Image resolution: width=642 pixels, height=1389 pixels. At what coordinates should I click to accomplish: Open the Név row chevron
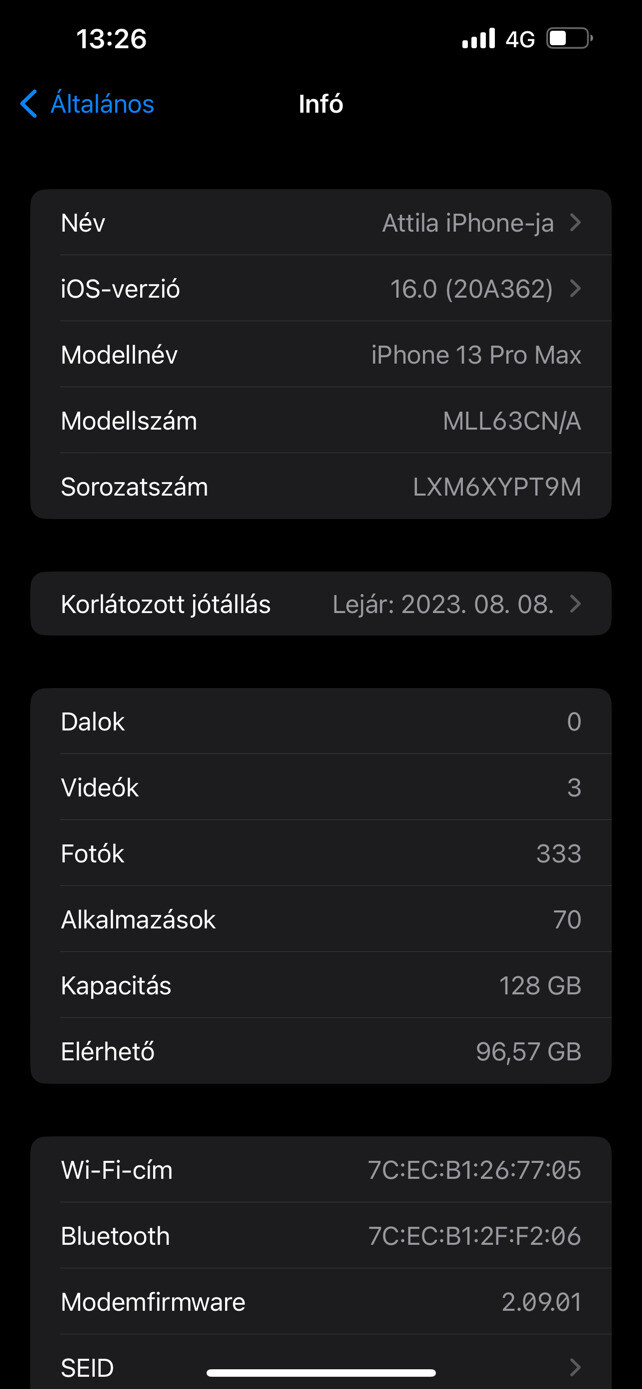[575, 223]
